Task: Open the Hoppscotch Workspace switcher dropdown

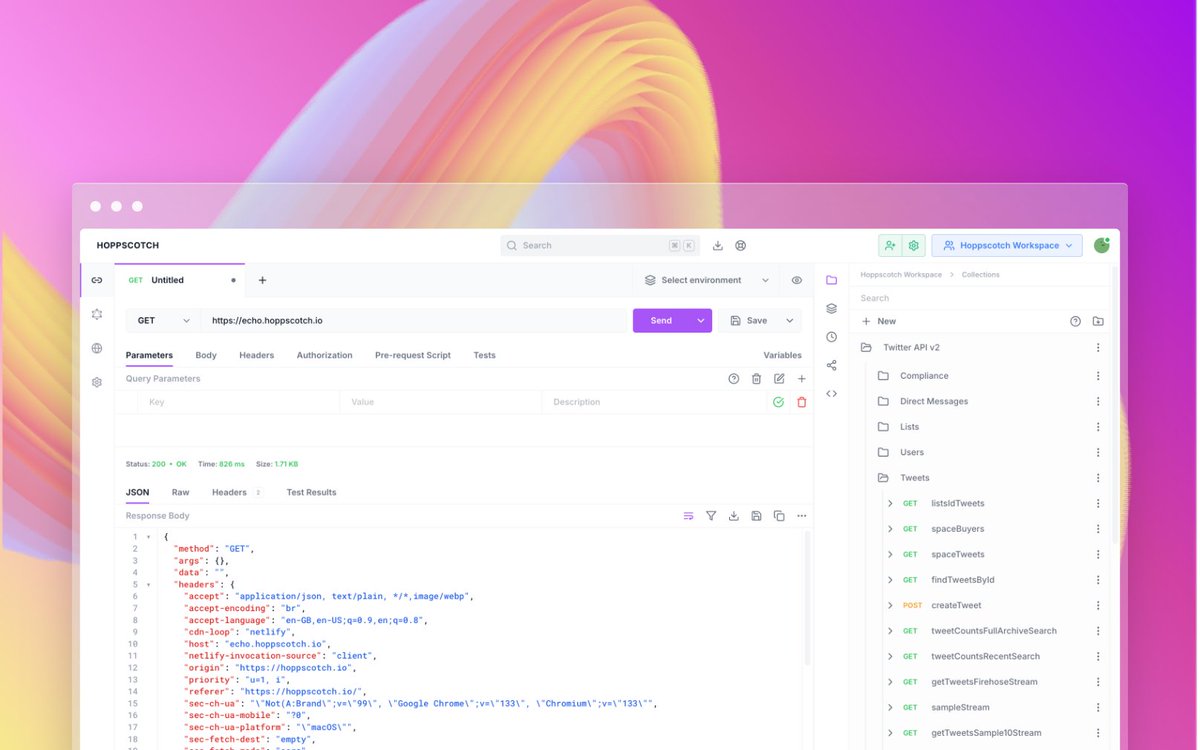Action: coord(1006,245)
